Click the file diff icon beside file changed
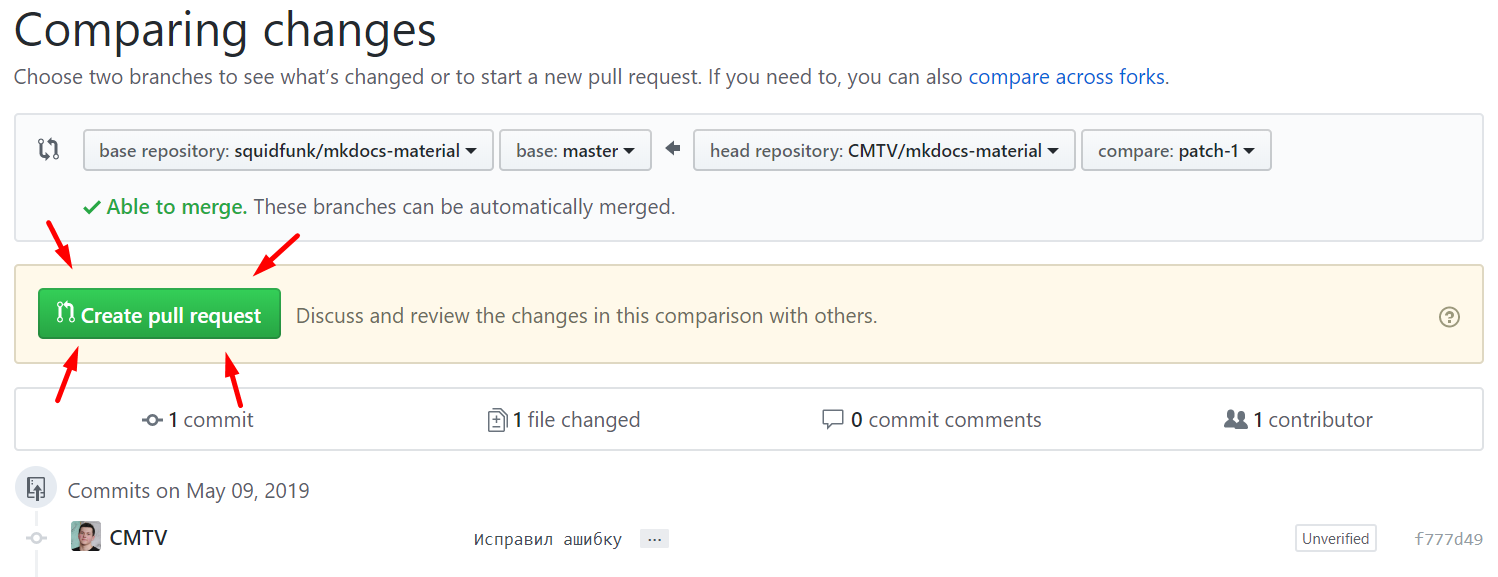 point(496,421)
